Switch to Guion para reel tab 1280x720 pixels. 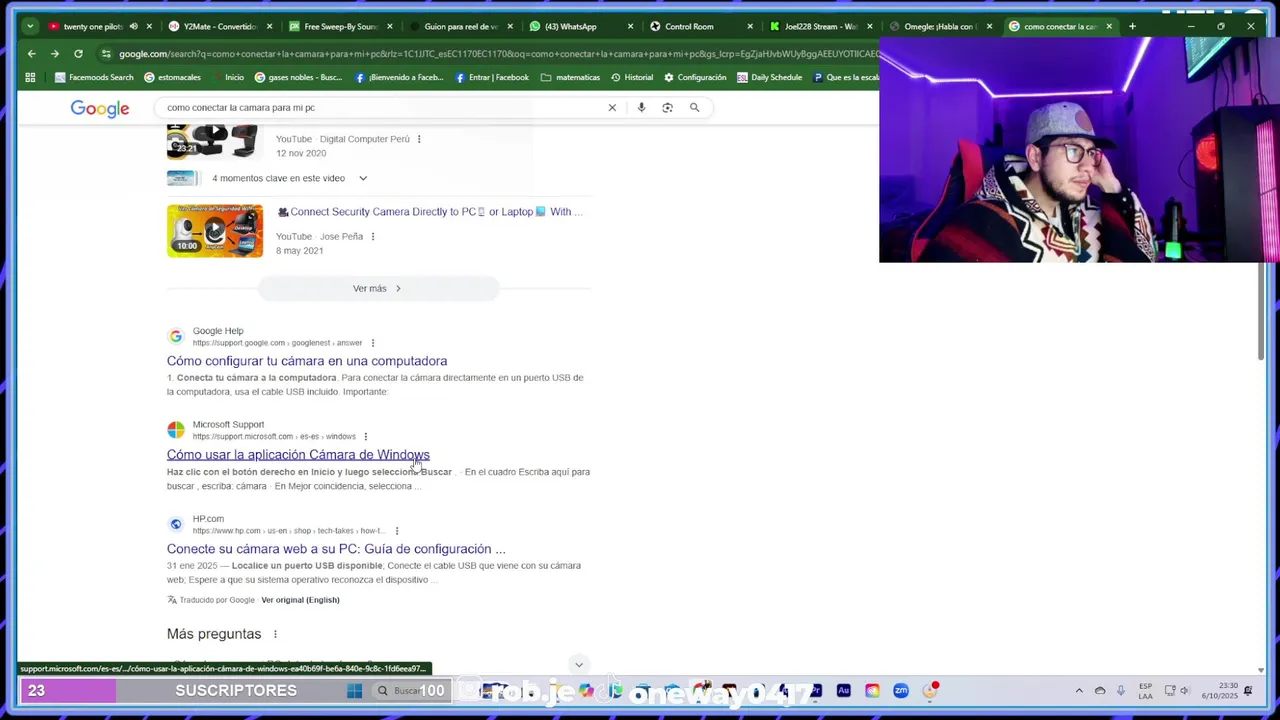coord(461,26)
